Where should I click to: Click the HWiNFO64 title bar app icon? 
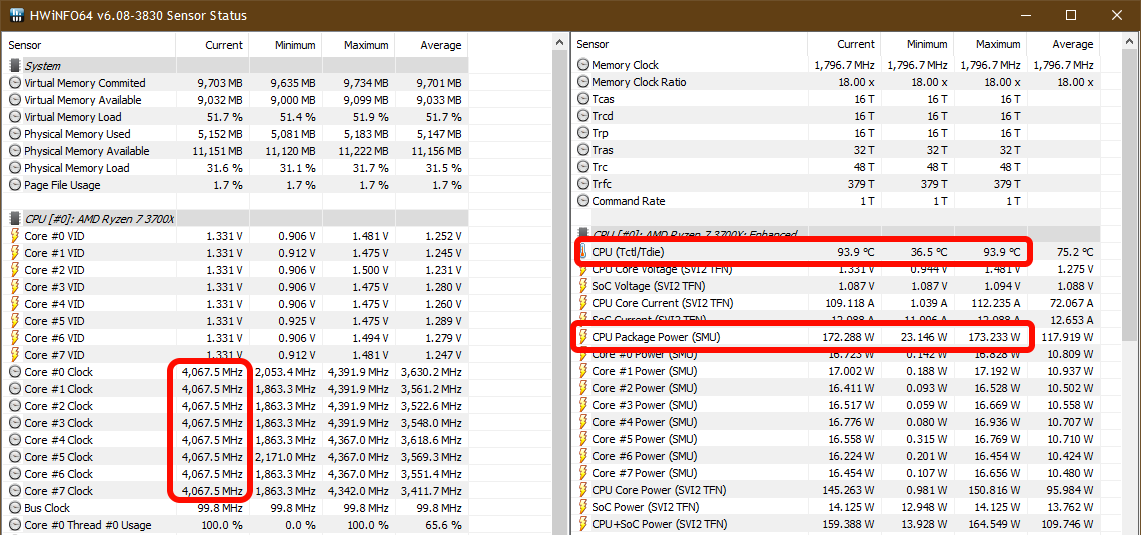pyautogui.click(x=17, y=15)
